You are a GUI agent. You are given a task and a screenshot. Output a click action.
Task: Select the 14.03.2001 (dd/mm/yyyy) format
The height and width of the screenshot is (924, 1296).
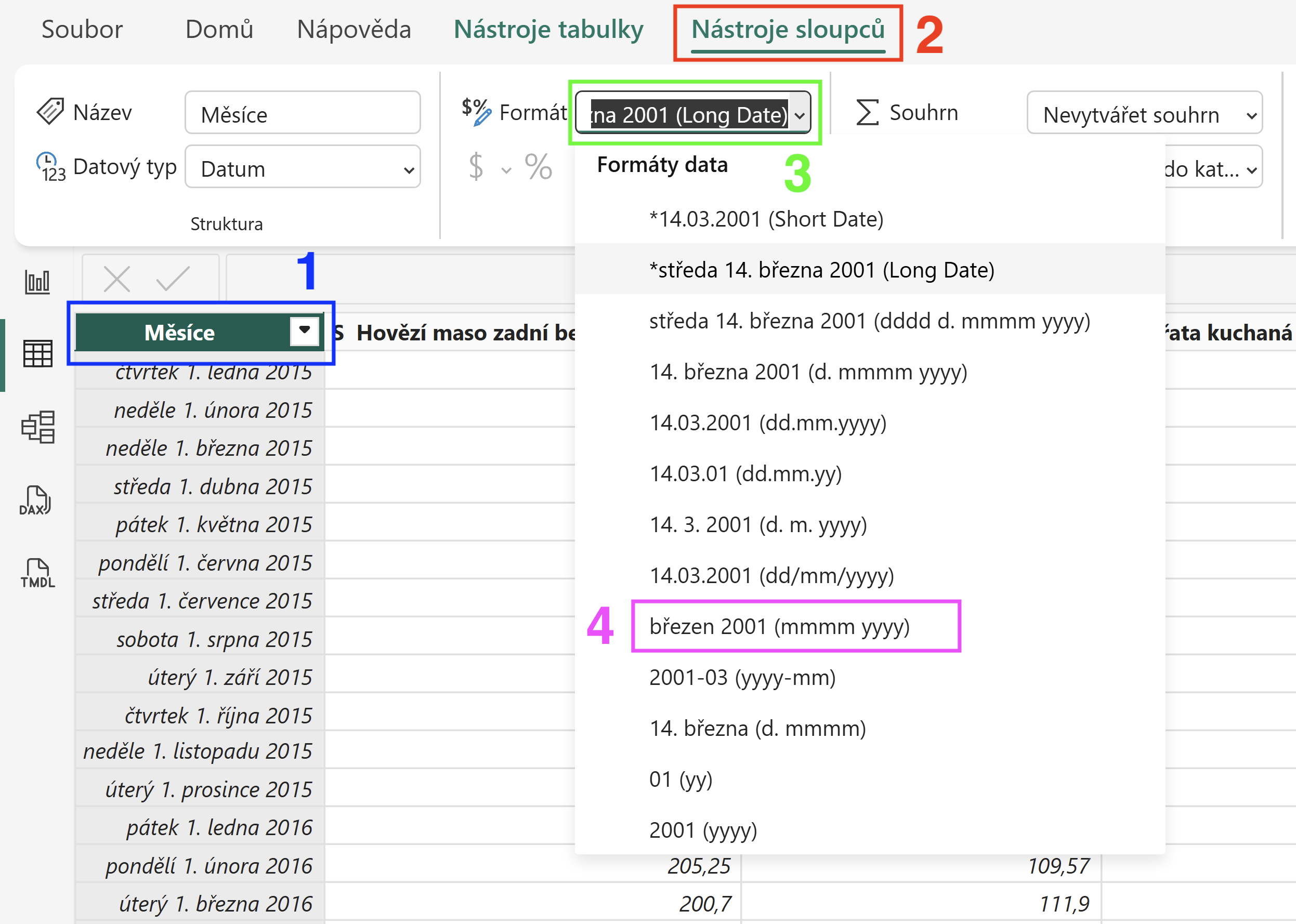point(870,575)
